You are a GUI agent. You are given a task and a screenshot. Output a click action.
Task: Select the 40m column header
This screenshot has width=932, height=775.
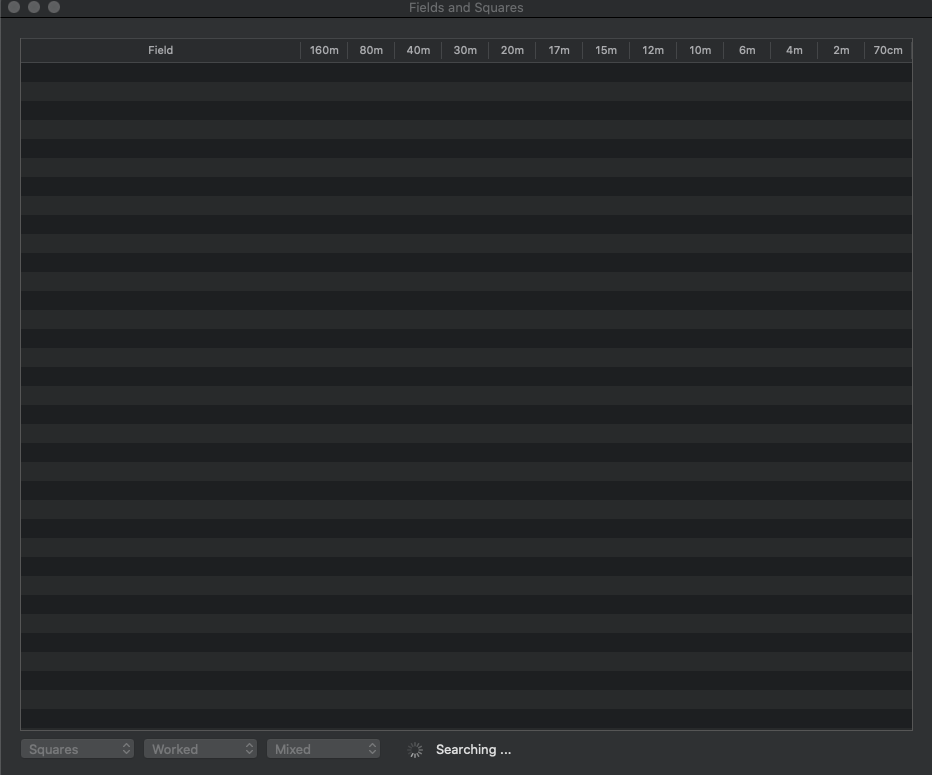click(x=418, y=50)
